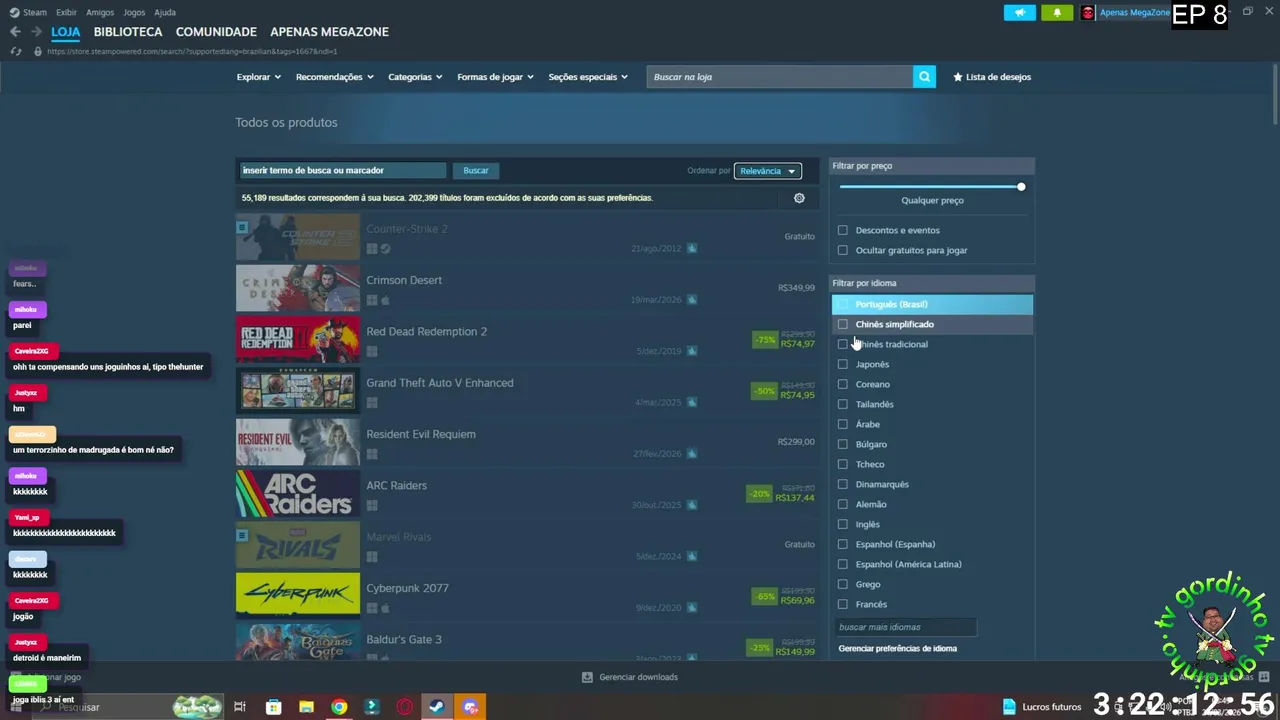Click the in-library marker on Marvel Rivals thumbnail
Screen dimensions: 1280x720
pos(242,536)
